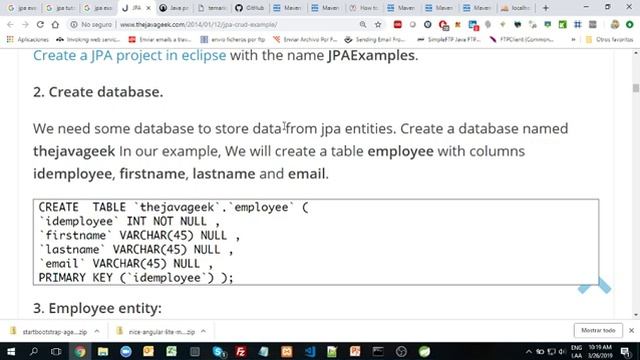640x360 pixels.
Task: Click the blue grid extension icon
Action: click(x=578, y=24)
